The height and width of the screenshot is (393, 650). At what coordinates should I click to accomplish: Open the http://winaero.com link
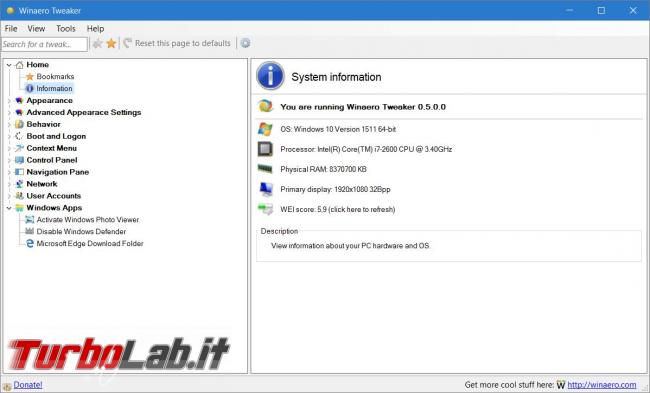coord(601,385)
